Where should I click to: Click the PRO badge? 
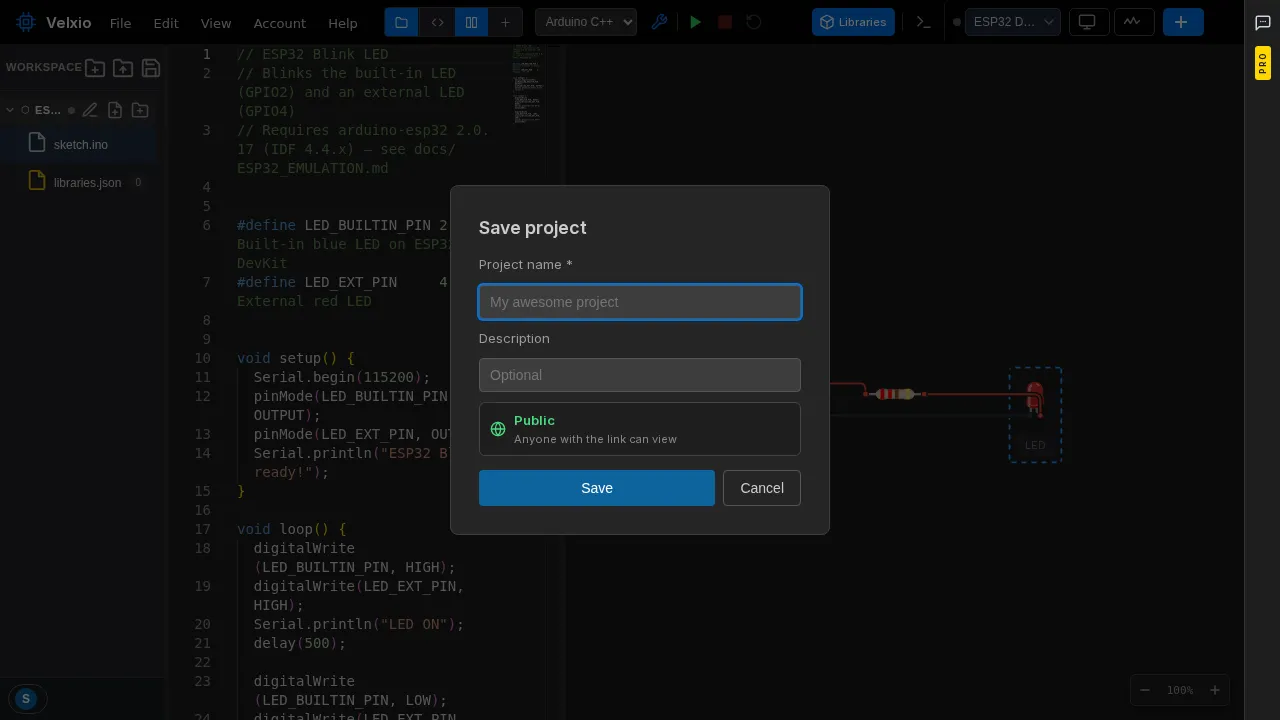point(1263,64)
